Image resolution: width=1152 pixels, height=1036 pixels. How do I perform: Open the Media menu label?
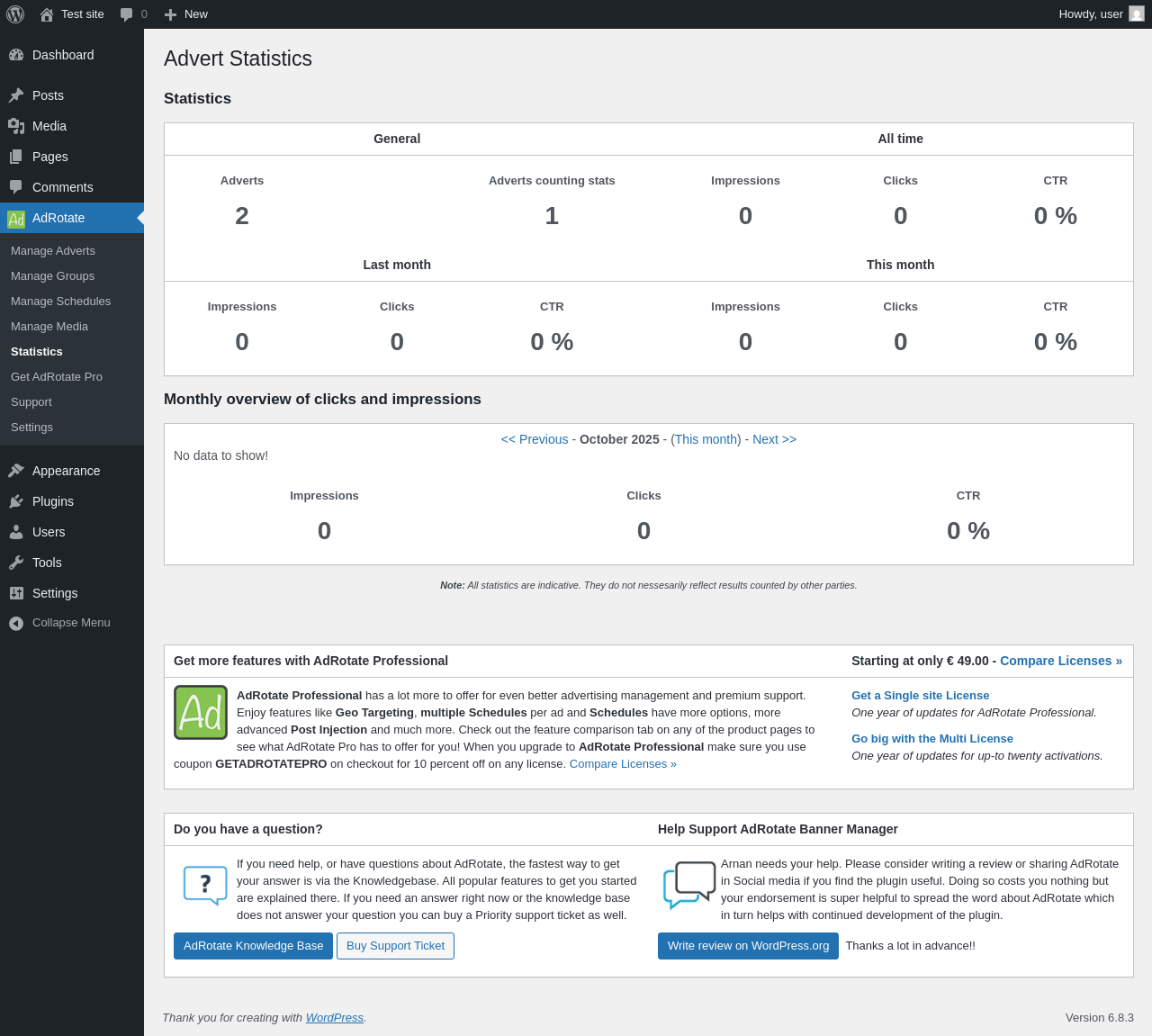[49, 126]
